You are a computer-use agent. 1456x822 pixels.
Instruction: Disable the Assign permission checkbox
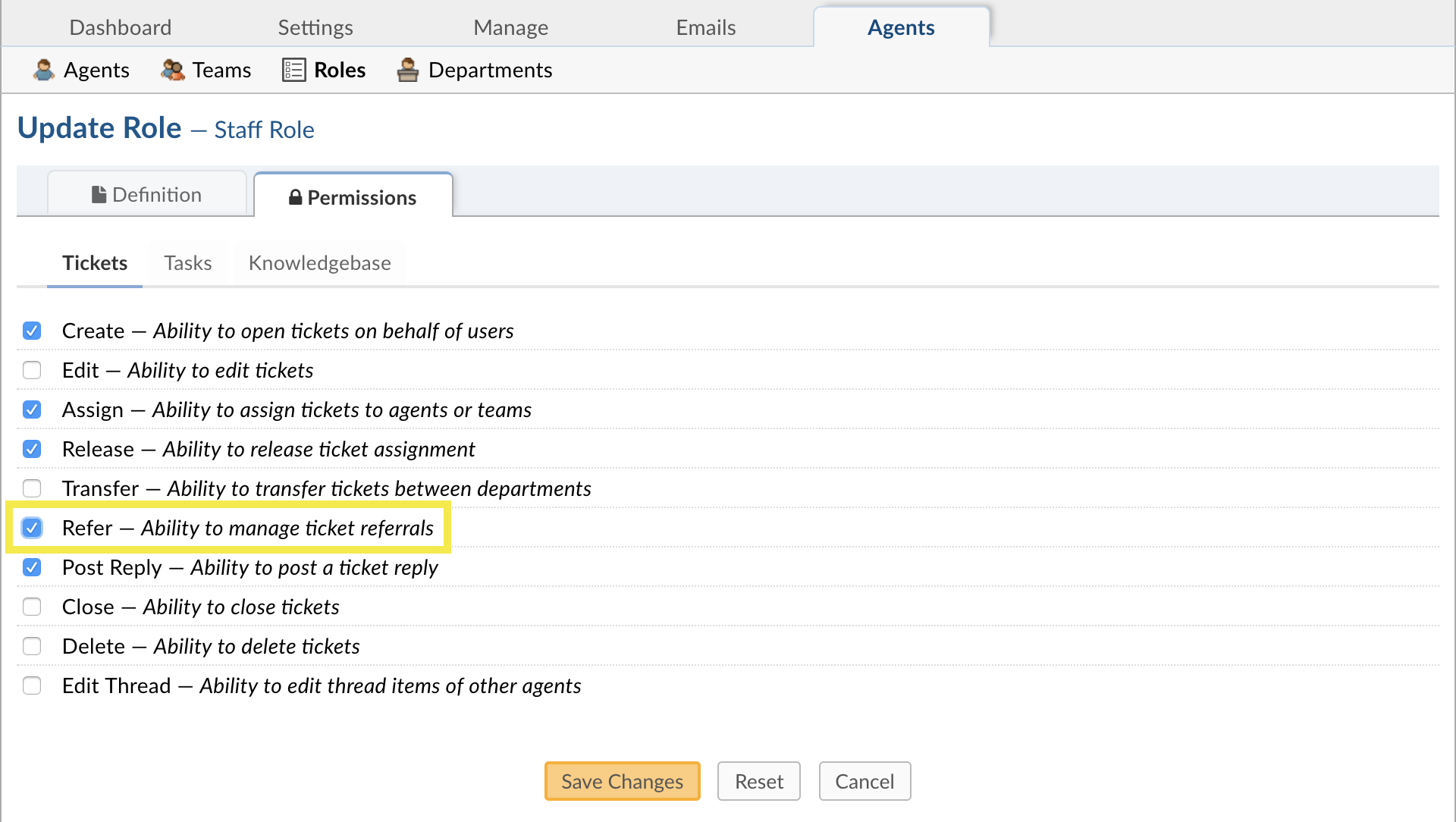pyautogui.click(x=32, y=409)
